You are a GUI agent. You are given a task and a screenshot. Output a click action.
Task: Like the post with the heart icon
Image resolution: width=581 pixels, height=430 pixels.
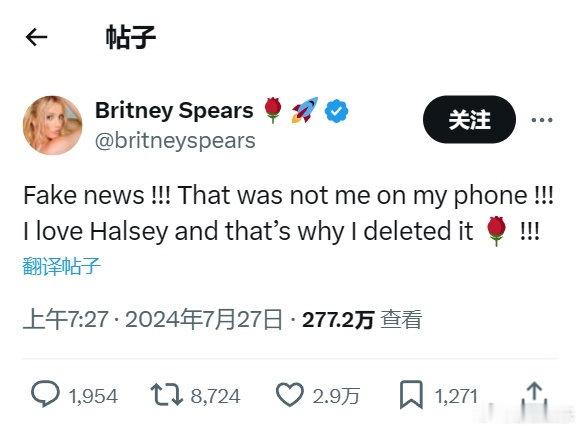pos(290,394)
